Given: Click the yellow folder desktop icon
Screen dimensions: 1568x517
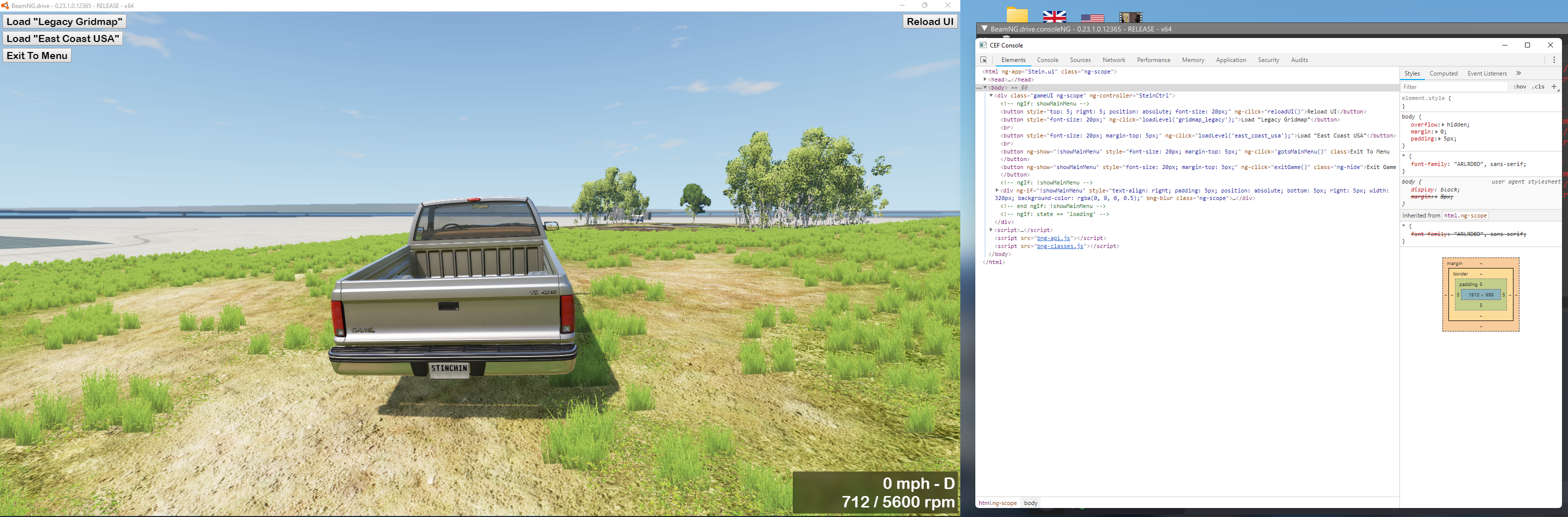Looking at the screenshot, I should tap(1017, 15).
